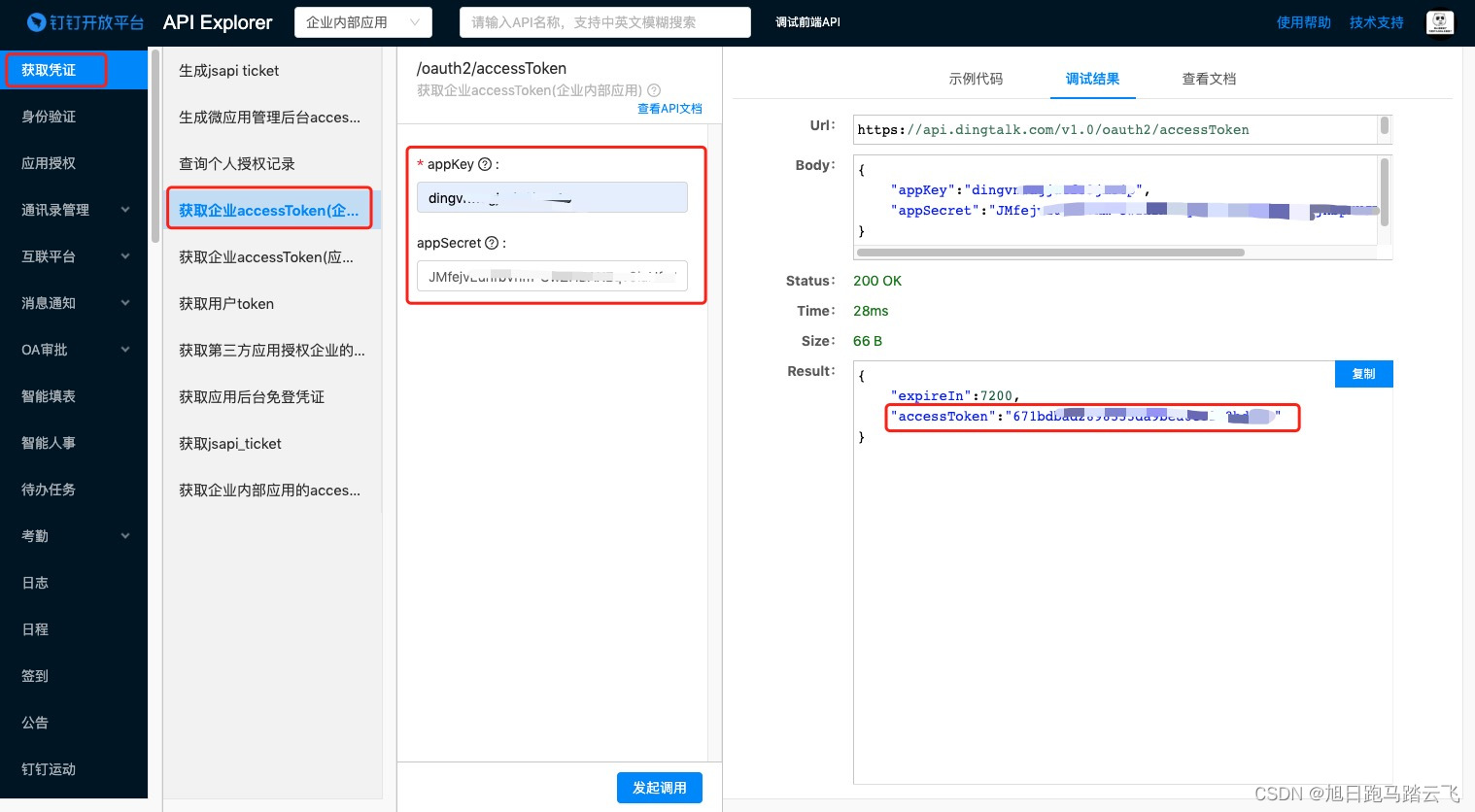Click the API Explorer title
The width and height of the screenshot is (1475, 812).
[218, 22]
